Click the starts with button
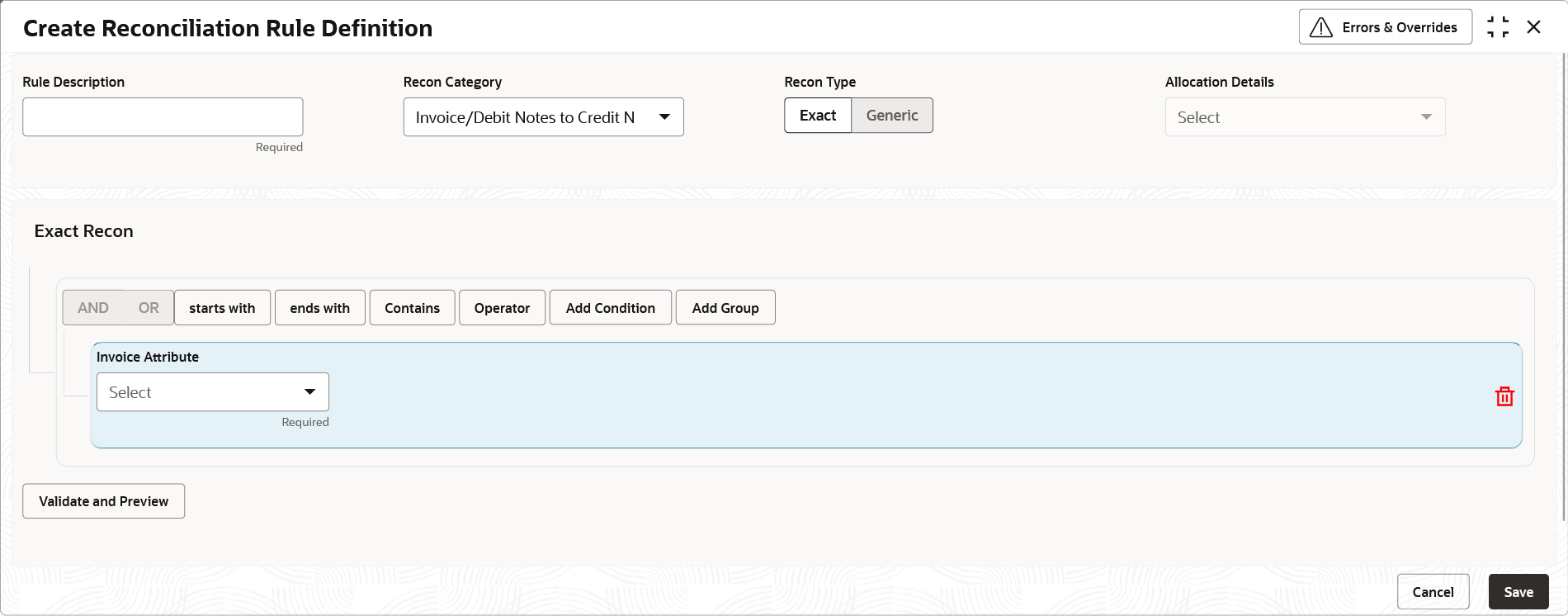Image resolution: width=1568 pixels, height=616 pixels. (x=222, y=307)
